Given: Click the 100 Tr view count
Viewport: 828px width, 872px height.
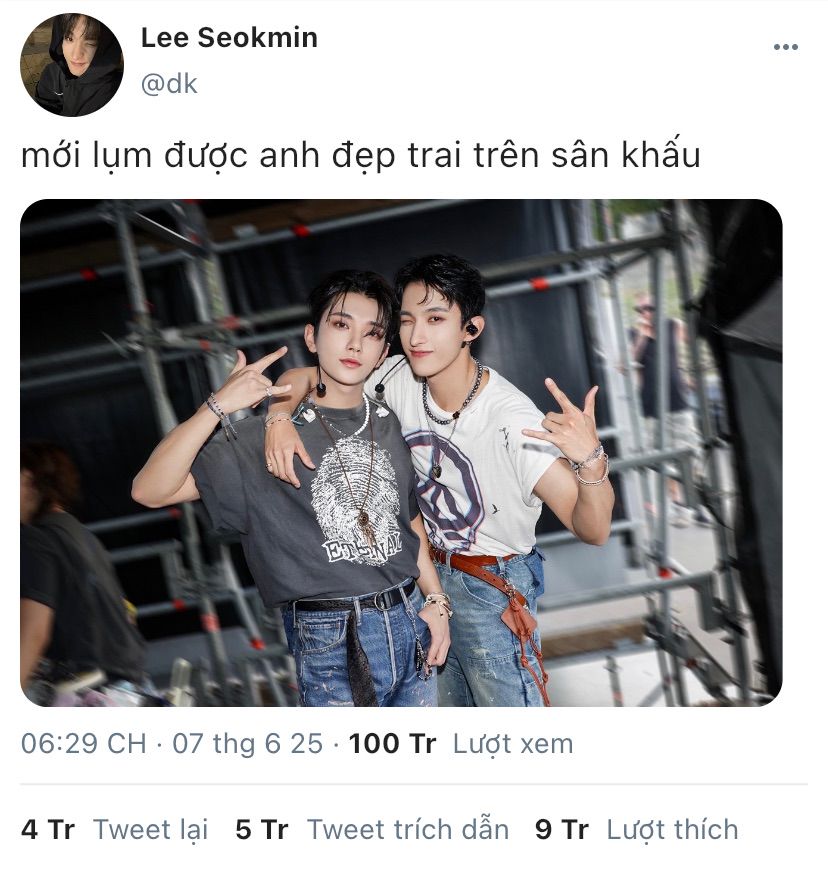Looking at the screenshot, I should point(392,744).
